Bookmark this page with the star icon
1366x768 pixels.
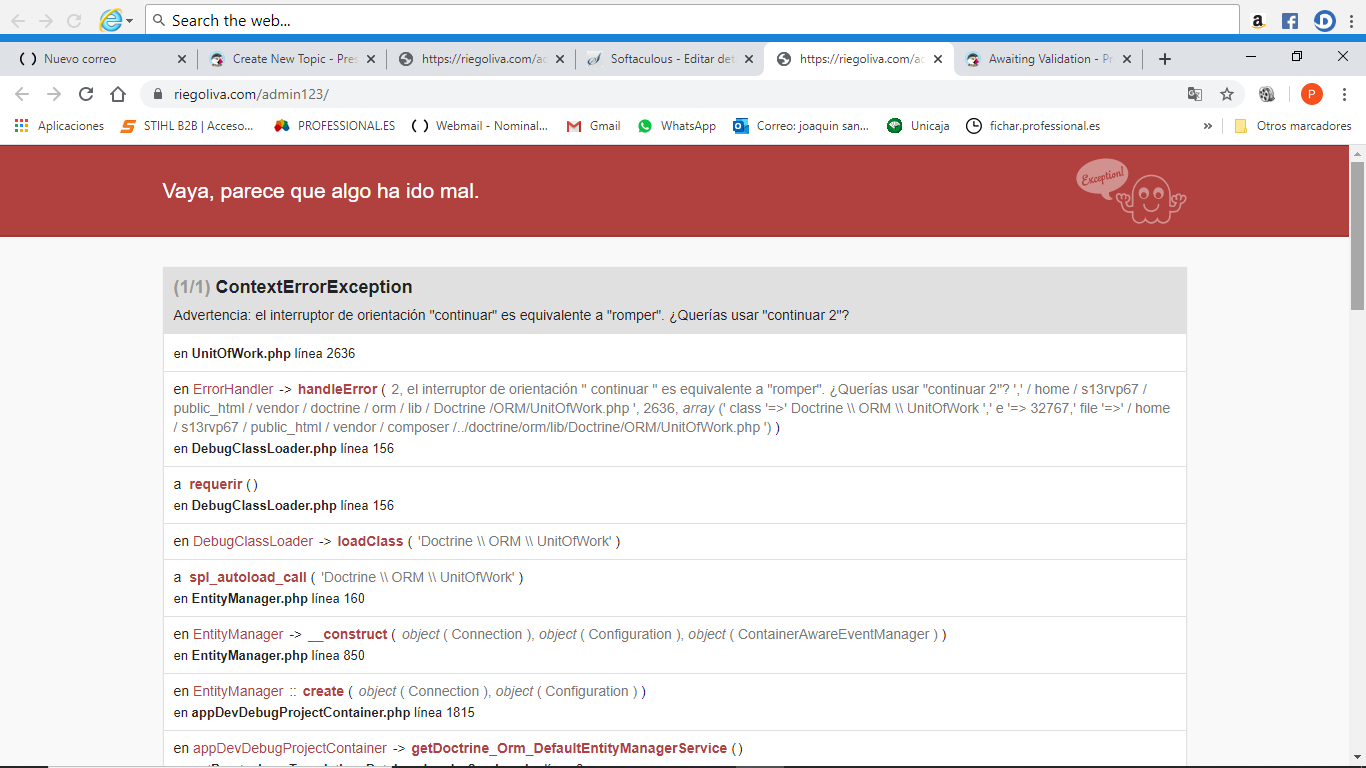tap(1227, 94)
